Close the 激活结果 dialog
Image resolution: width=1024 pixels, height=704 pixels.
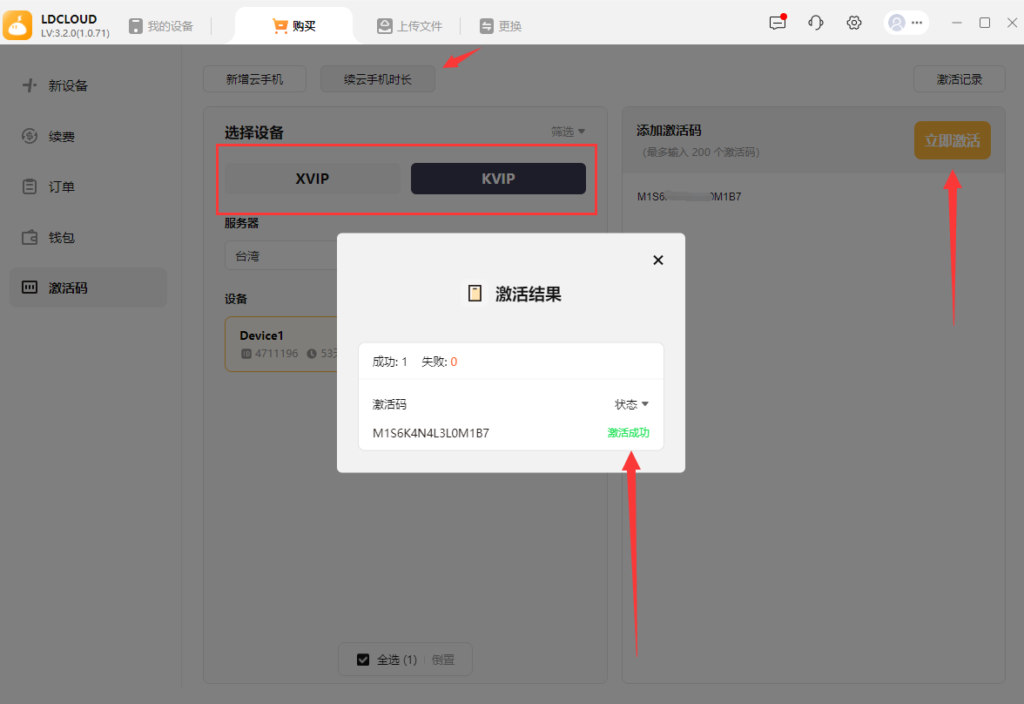tap(658, 260)
